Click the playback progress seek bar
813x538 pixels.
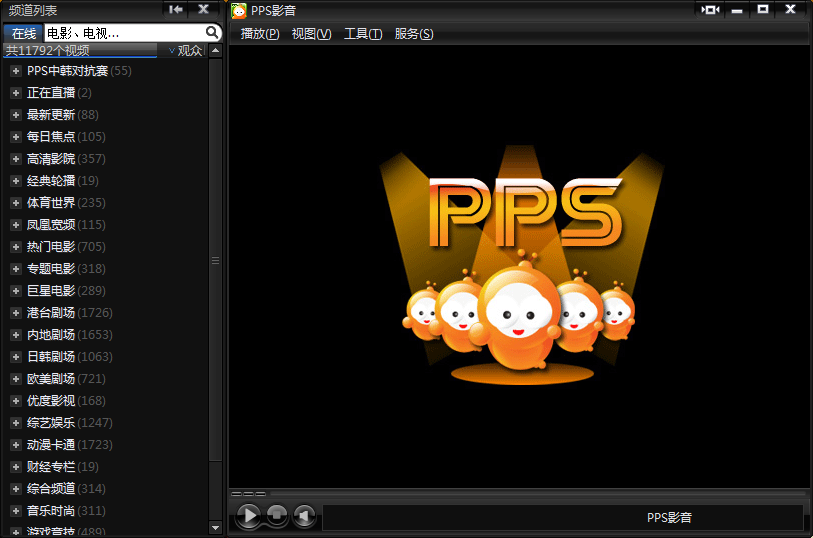pyautogui.click(x=538, y=494)
